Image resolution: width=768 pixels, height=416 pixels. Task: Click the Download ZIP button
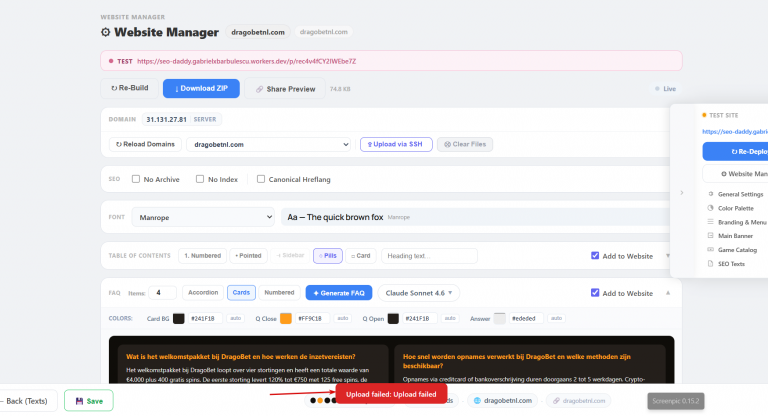click(x=201, y=89)
